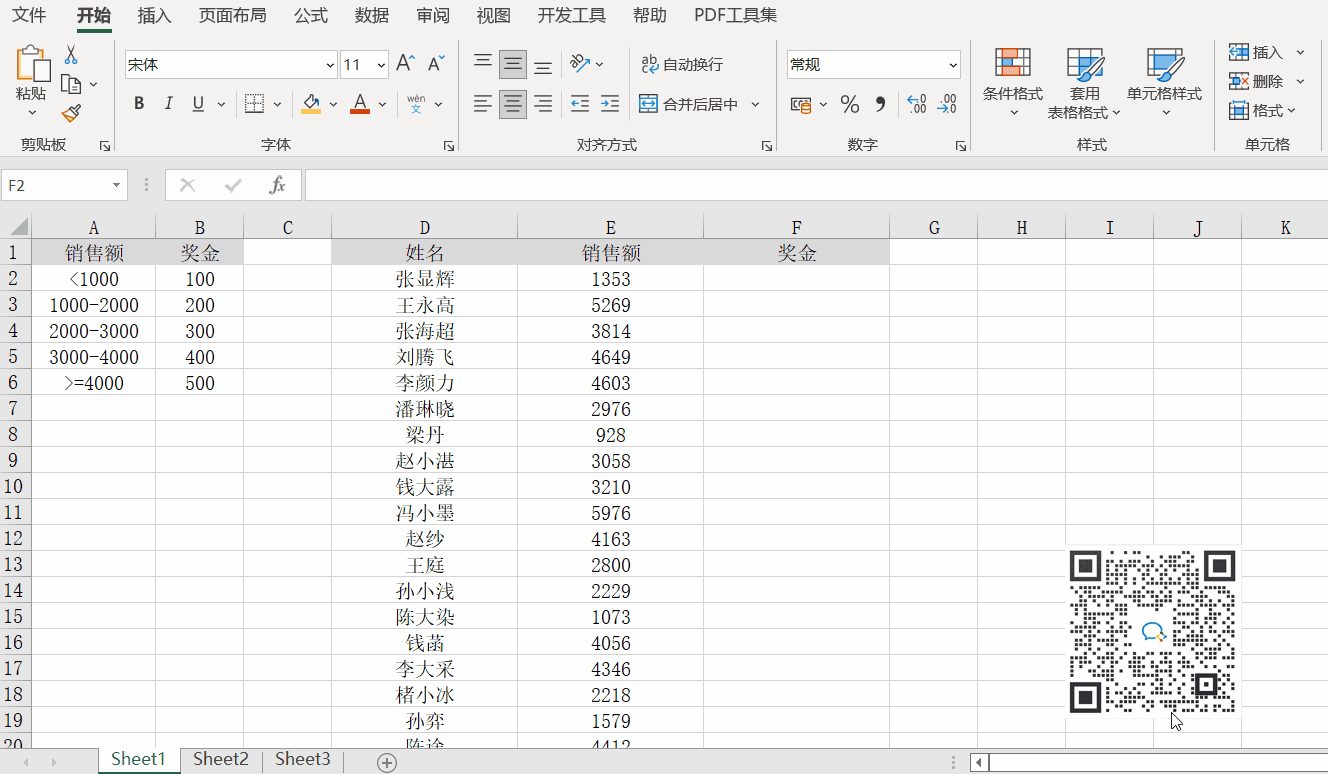Switch to 开发工具 ribbon tab
This screenshot has height=774, width=1328.
(572, 16)
